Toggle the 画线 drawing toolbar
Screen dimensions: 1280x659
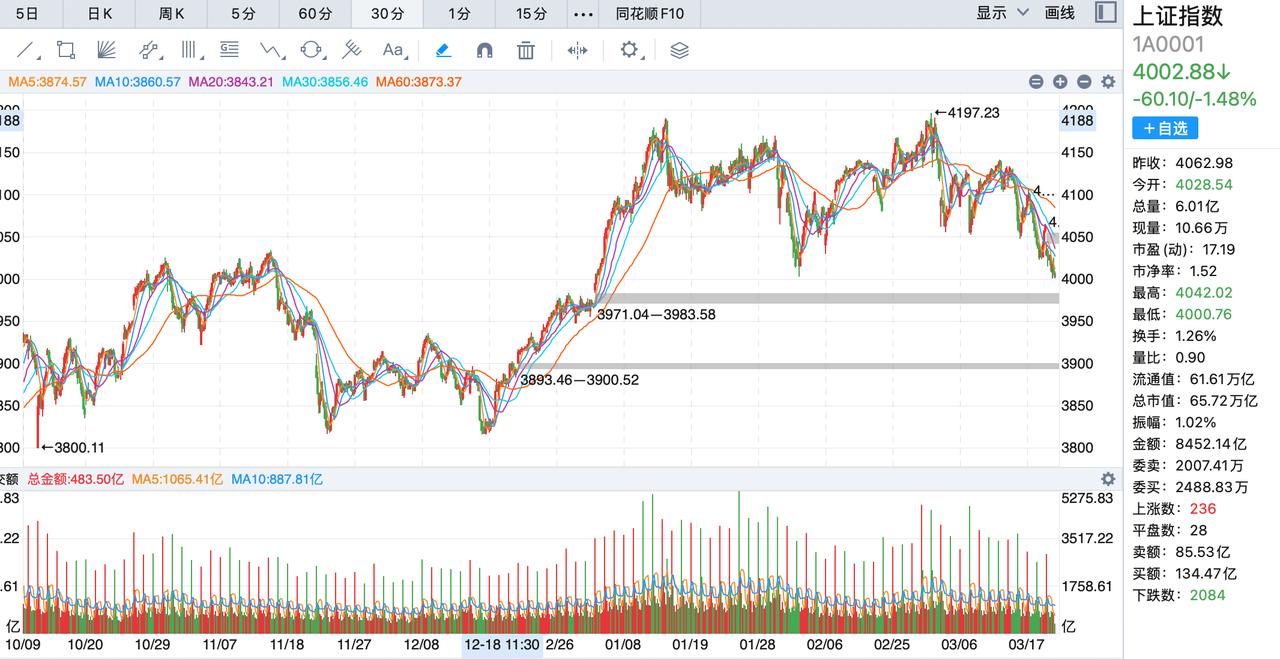click(x=1059, y=13)
